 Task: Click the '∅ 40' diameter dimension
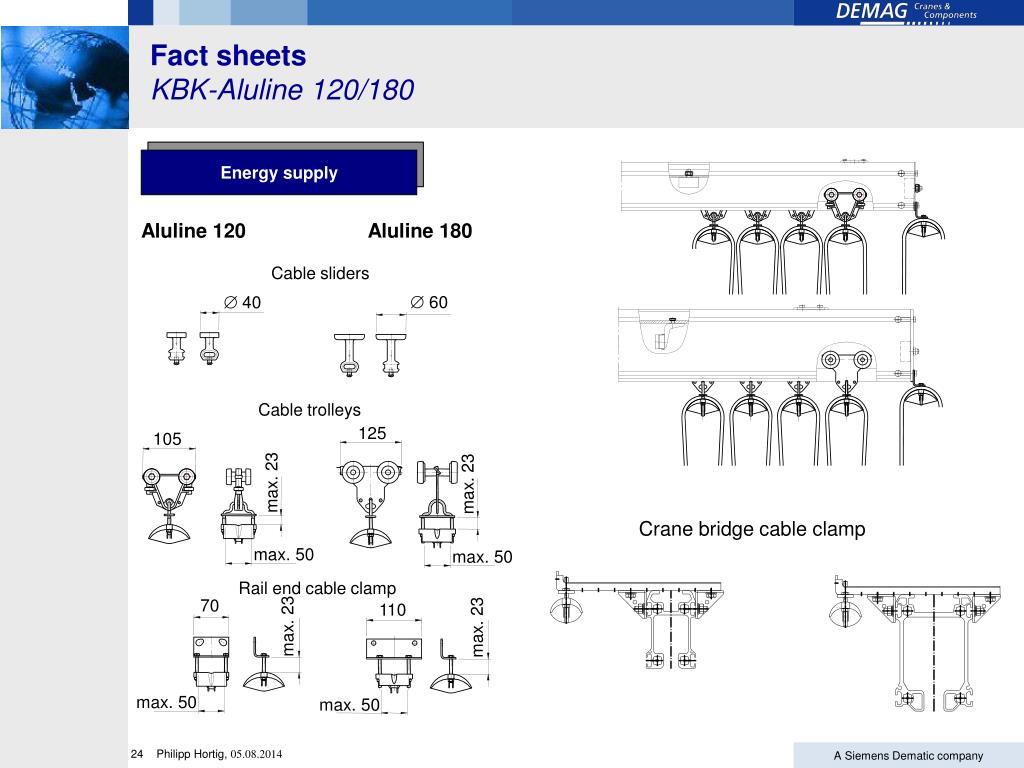click(242, 302)
